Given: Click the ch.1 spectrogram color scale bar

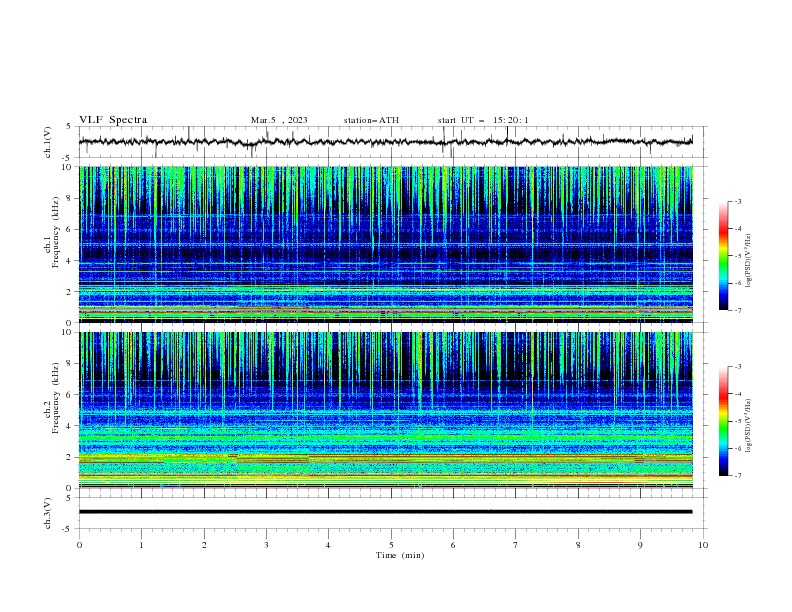Looking at the screenshot, I should pos(723,256).
